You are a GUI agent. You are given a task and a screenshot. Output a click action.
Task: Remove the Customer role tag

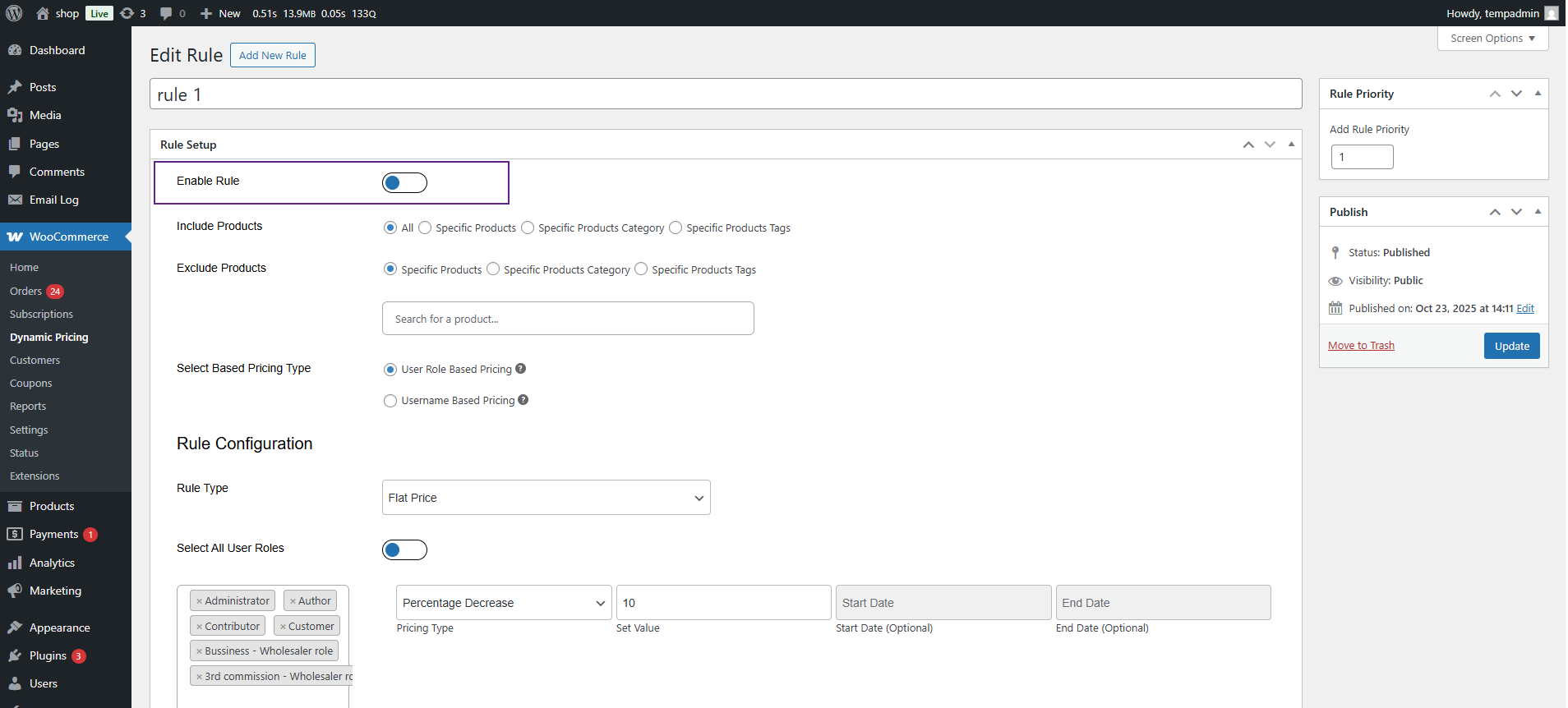[x=283, y=627]
